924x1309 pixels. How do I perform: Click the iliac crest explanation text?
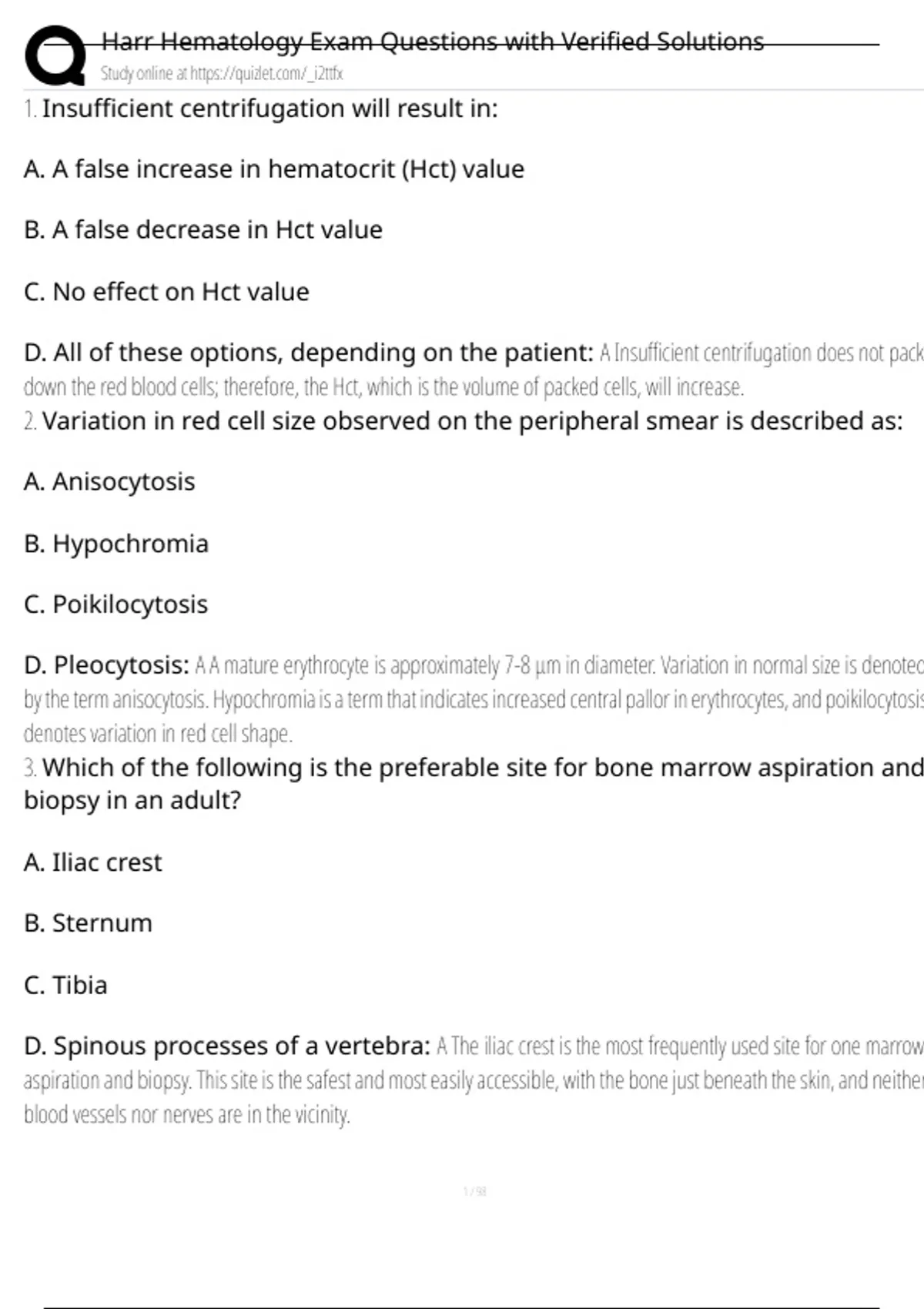point(462,1080)
